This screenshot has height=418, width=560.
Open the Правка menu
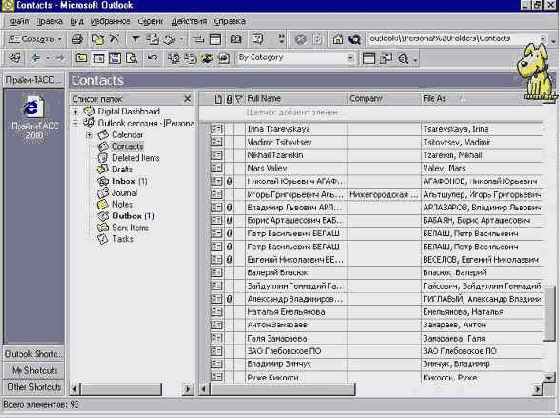tap(50, 21)
